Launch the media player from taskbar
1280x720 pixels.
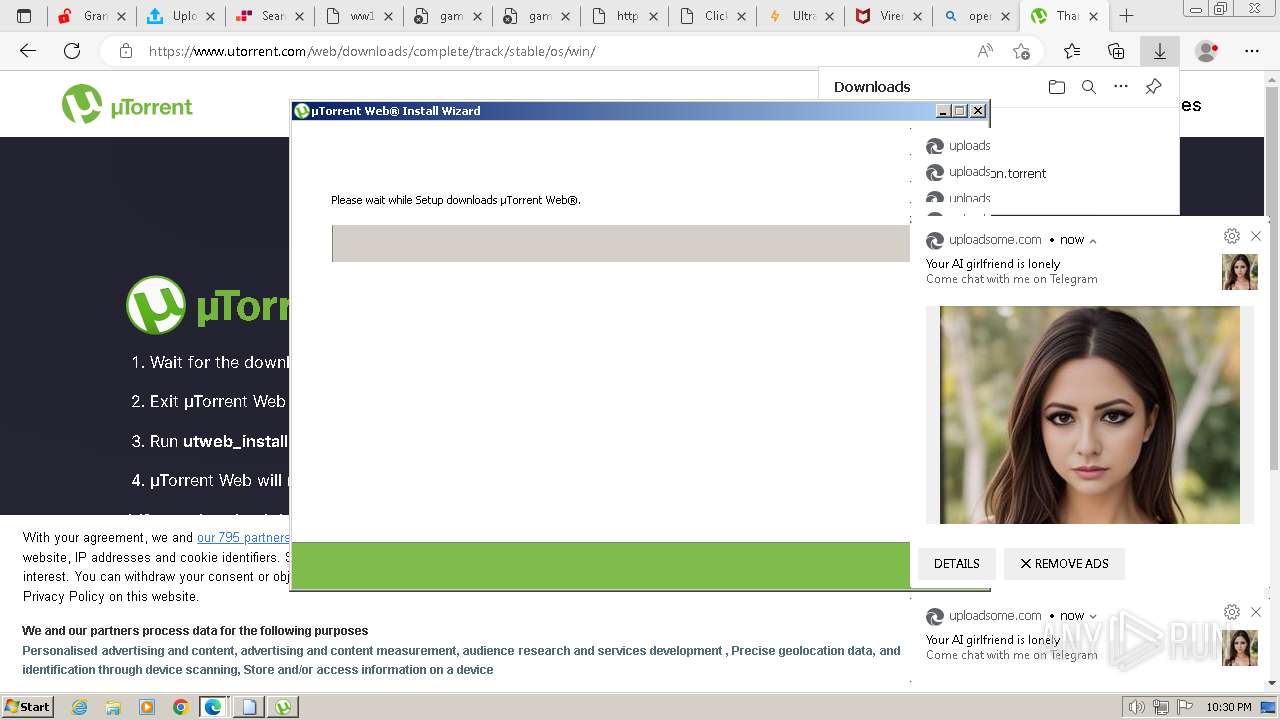coord(147,707)
